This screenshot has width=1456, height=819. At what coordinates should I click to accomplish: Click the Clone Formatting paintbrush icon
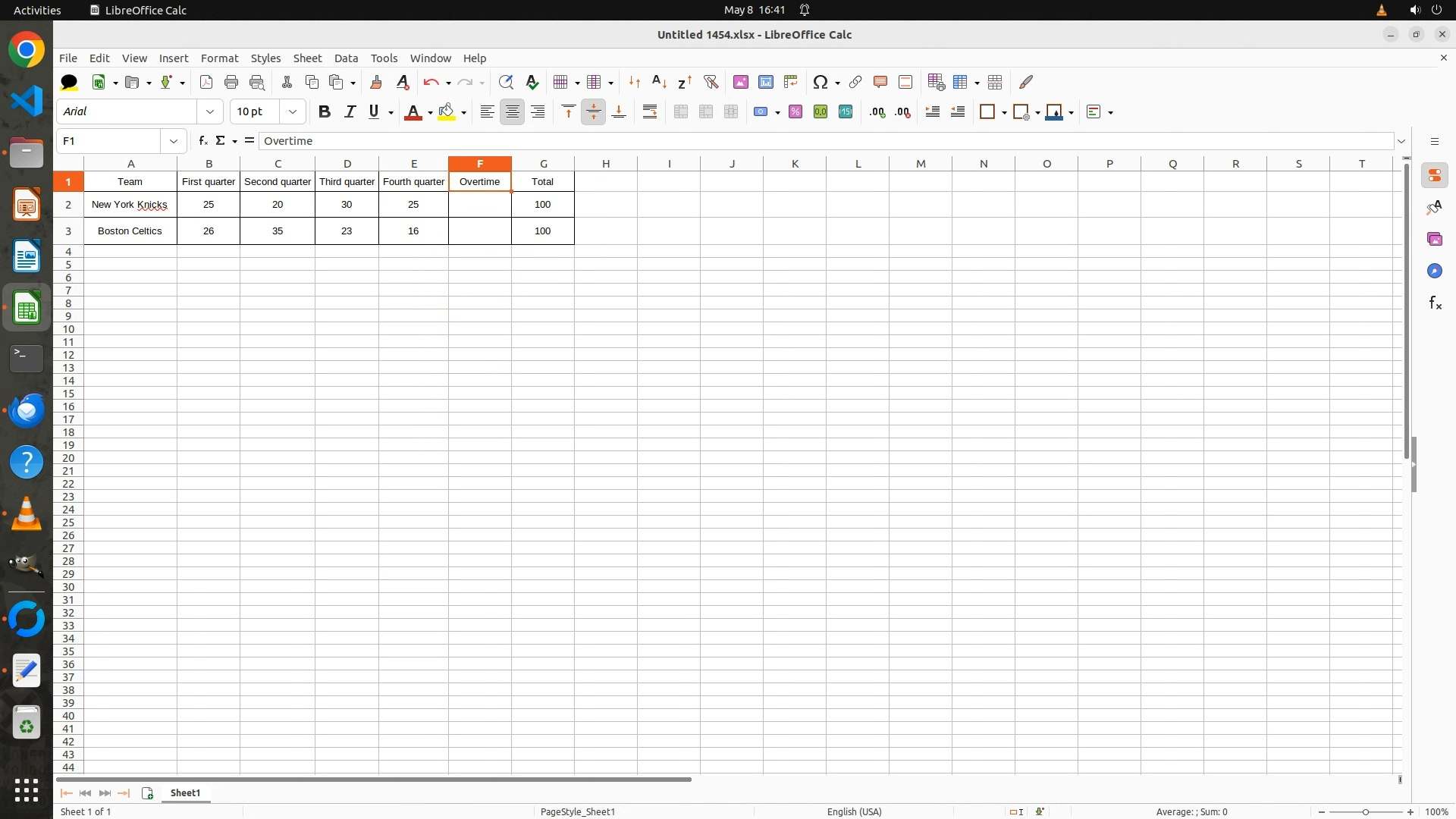pyautogui.click(x=376, y=82)
